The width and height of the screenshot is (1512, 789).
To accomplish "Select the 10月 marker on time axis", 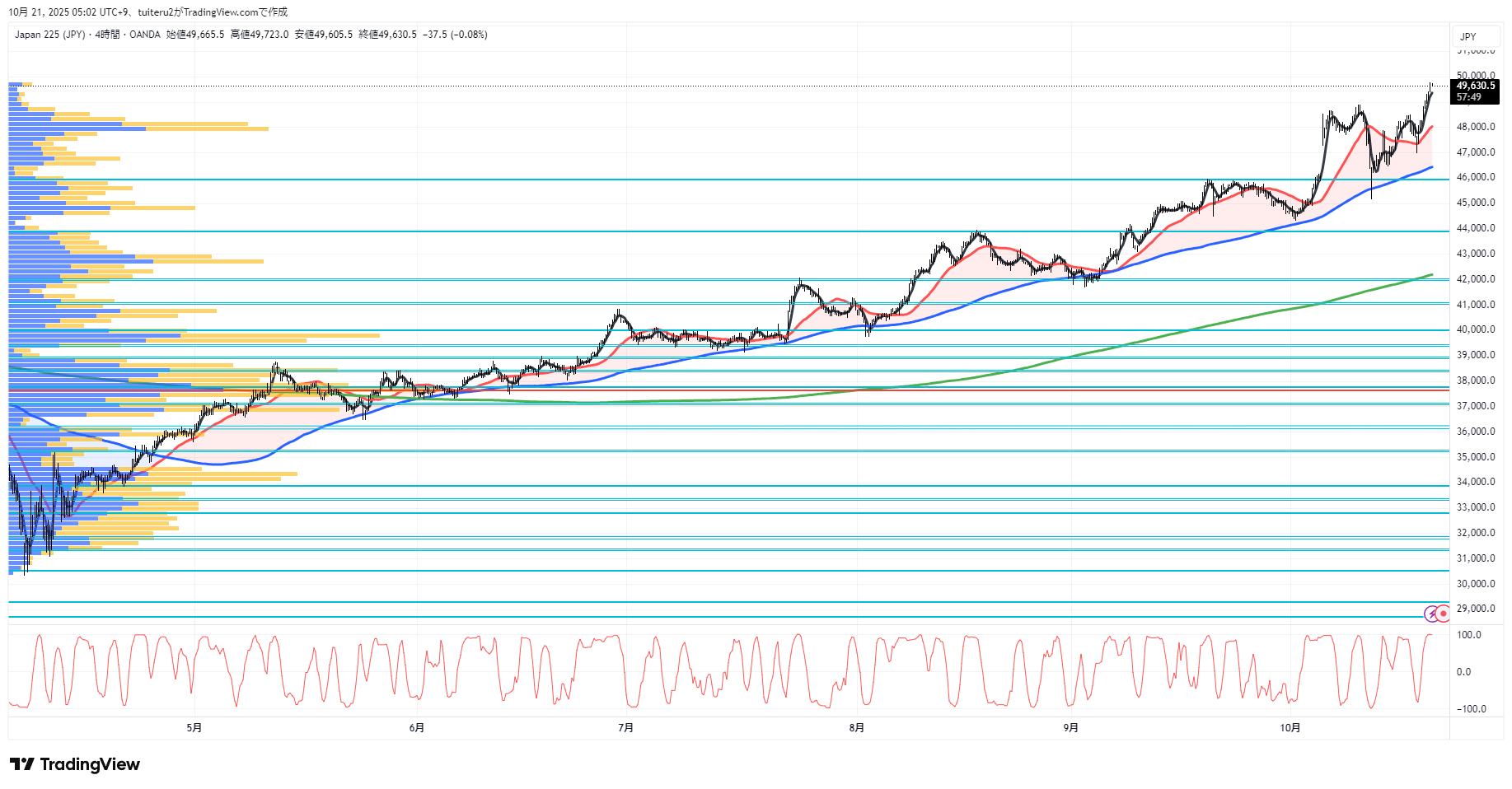I will pyautogui.click(x=1290, y=727).
